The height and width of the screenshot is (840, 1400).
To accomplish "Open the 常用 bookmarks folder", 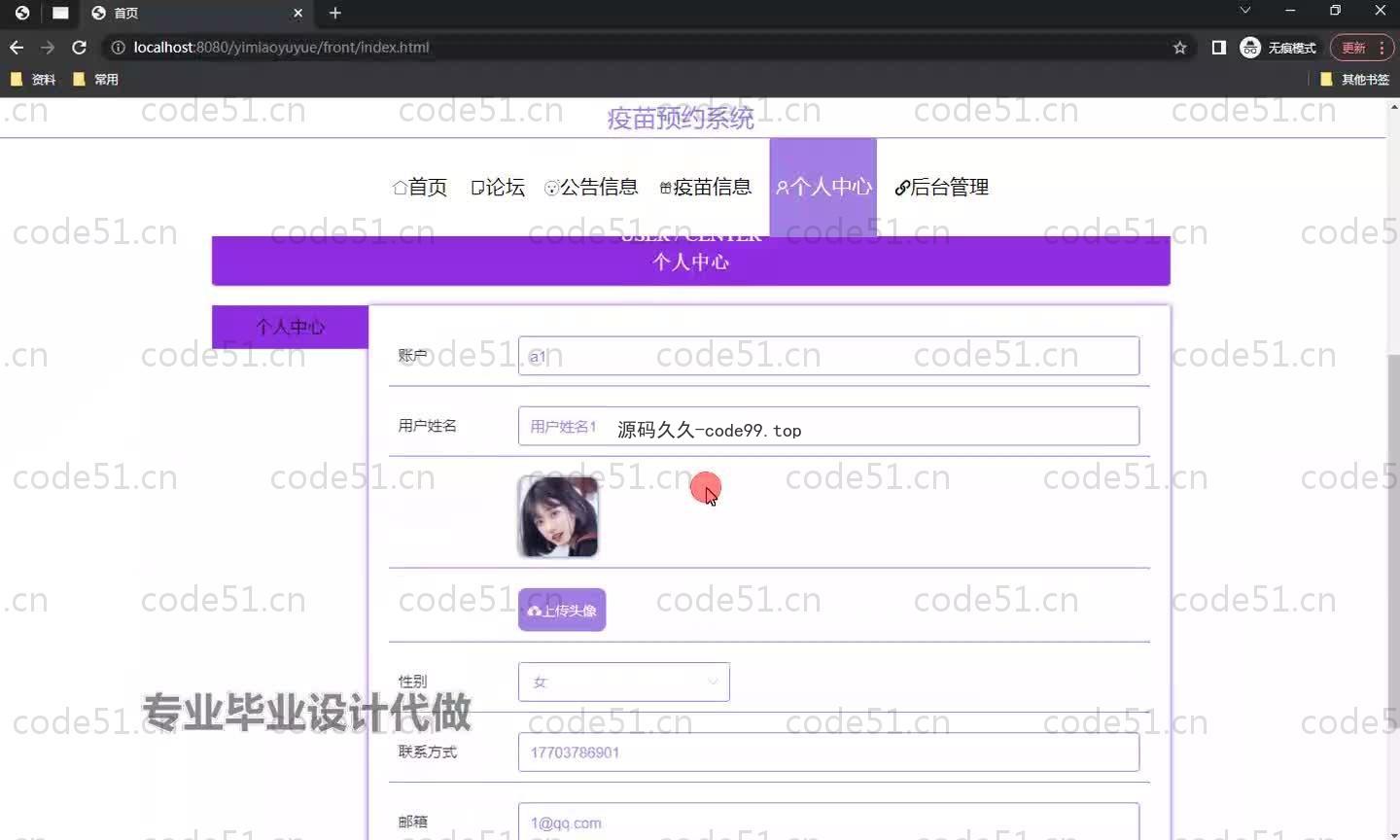I will (x=95, y=80).
